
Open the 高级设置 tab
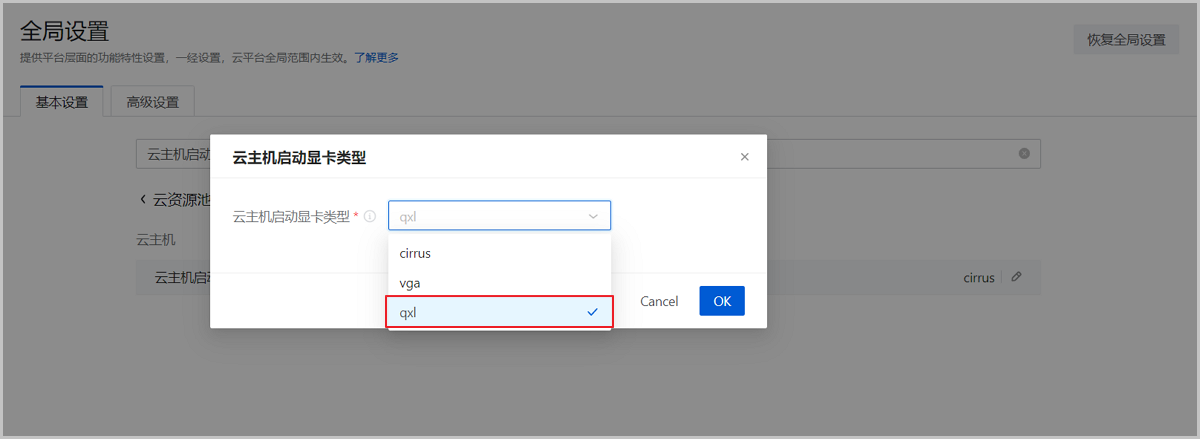pyautogui.click(x=152, y=102)
